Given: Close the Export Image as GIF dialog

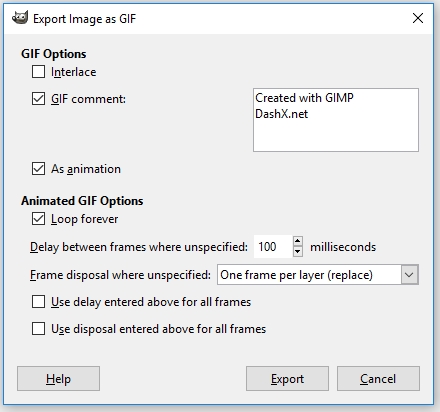Looking at the screenshot, I should click(418, 18).
